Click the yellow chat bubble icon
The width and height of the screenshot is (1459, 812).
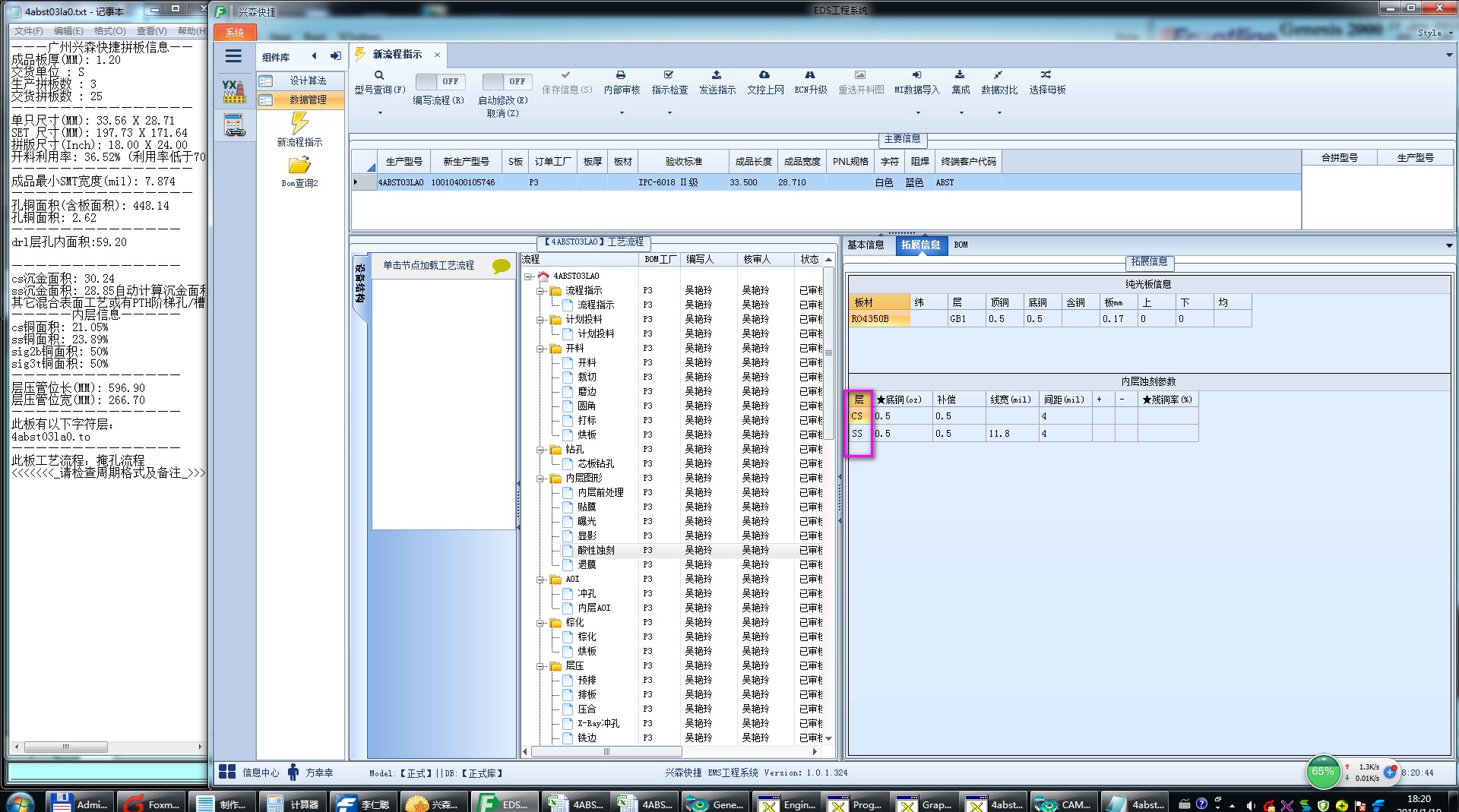pyautogui.click(x=502, y=266)
